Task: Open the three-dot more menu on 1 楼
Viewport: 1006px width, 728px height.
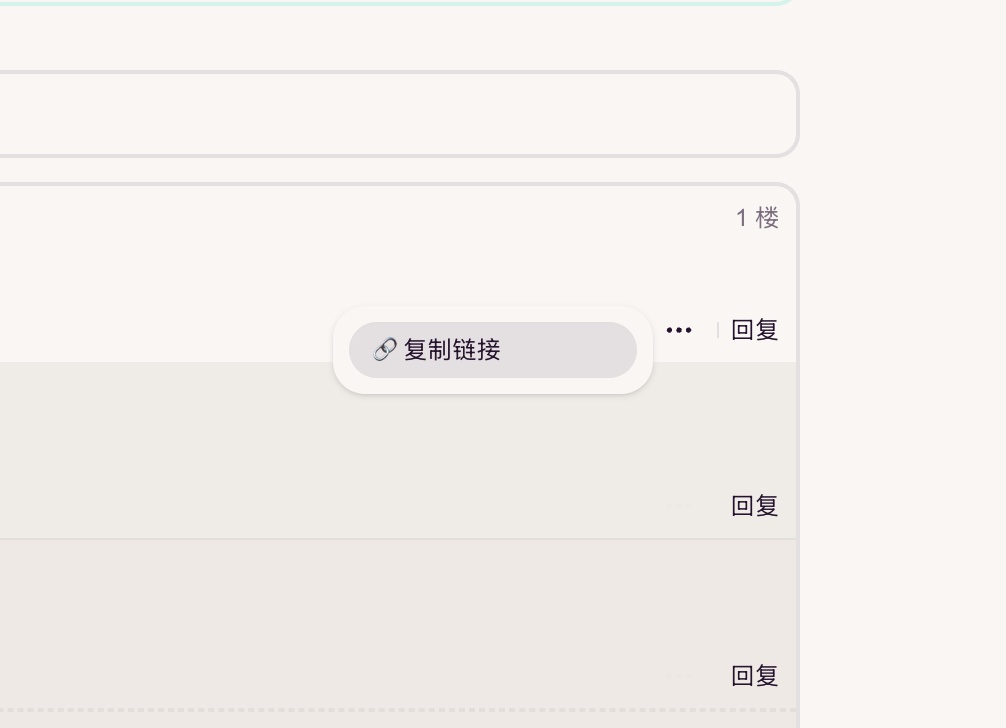Action: click(x=679, y=330)
